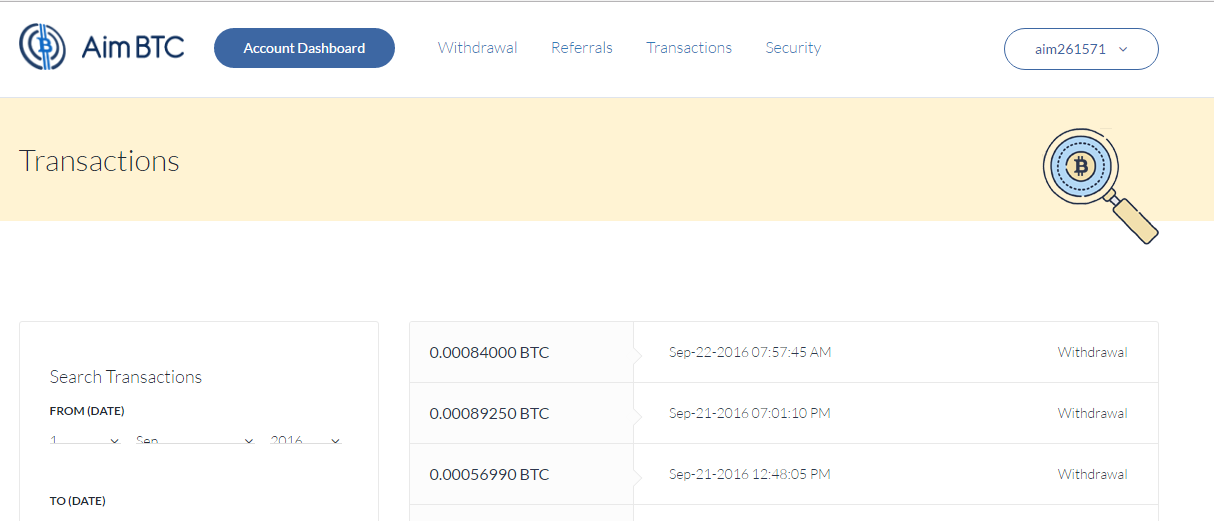The image size is (1214, 521).
Task: Click the Sep-21-2016 07:01:10 PM timestamp
Action: [x=749, y=413]
